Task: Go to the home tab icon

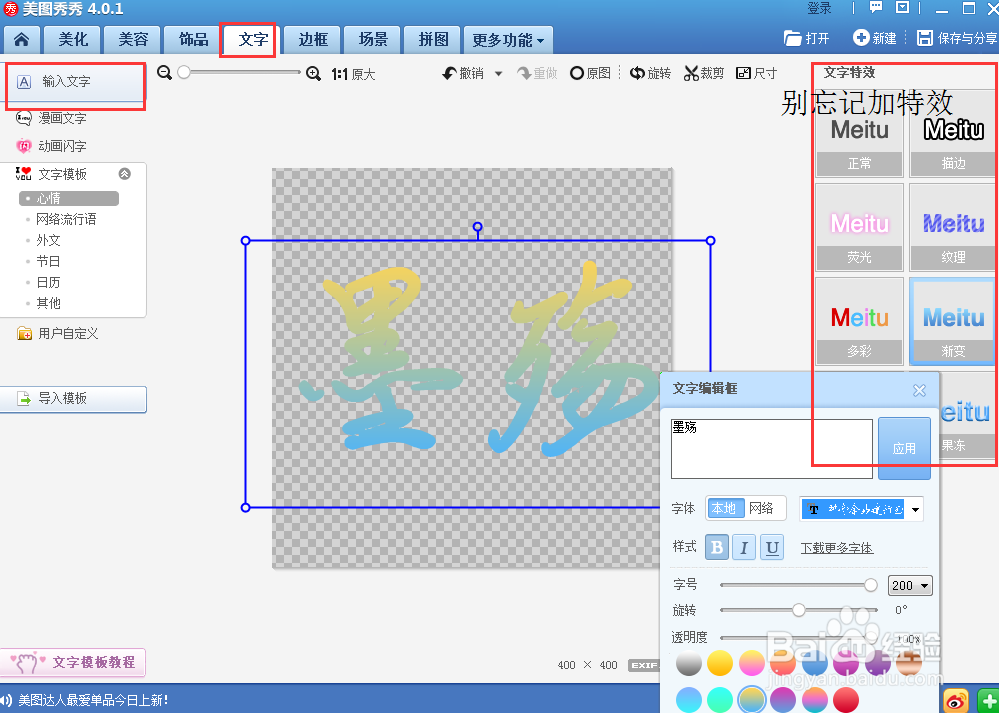Action: (21, 40)
